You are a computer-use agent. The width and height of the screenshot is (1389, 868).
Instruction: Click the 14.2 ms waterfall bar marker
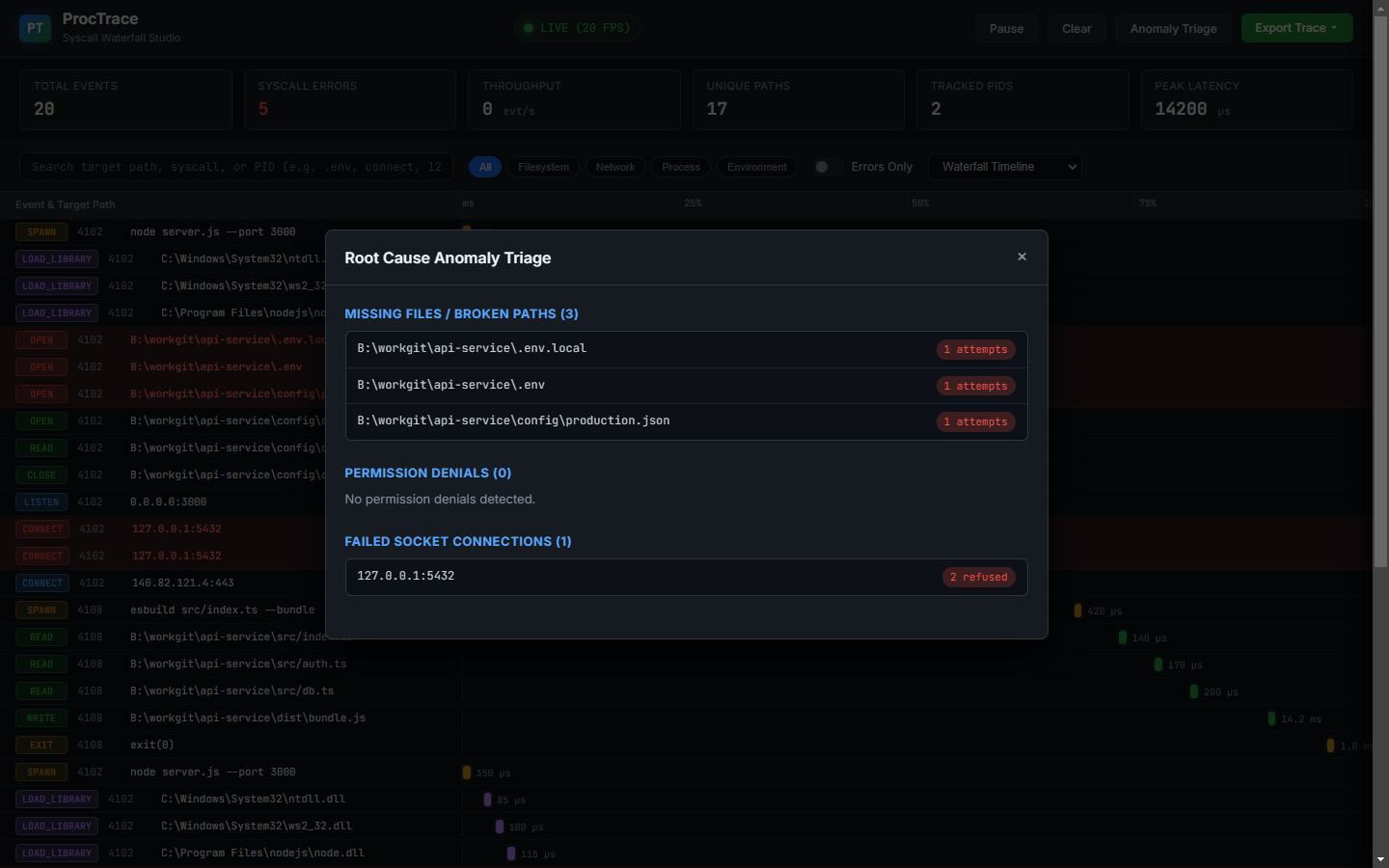(x=1271, y=719)
